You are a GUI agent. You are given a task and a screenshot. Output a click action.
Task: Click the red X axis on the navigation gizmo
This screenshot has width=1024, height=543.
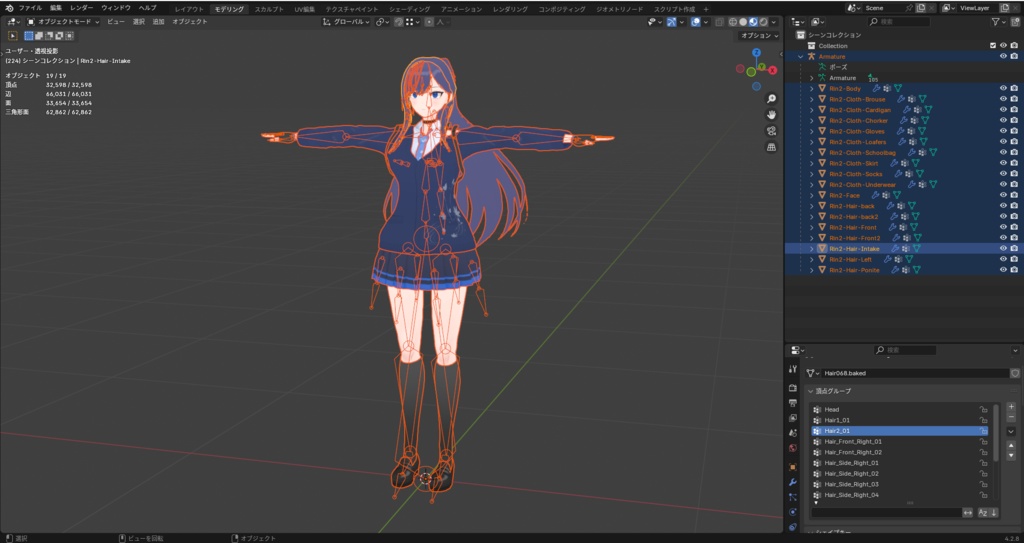click(773, 70)
